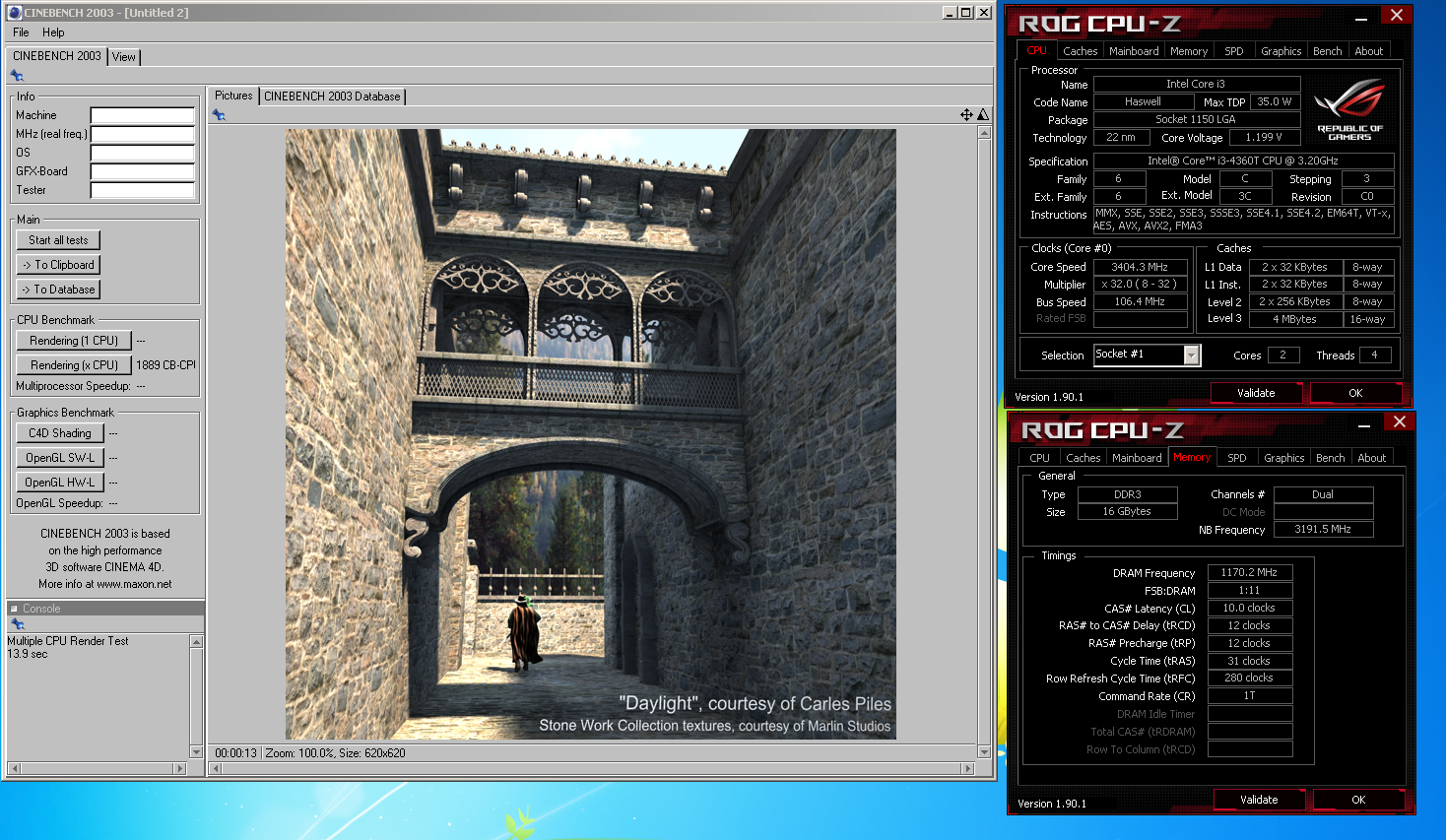
Task: Click the small square icon beside Console header
Action: (14, 609)
